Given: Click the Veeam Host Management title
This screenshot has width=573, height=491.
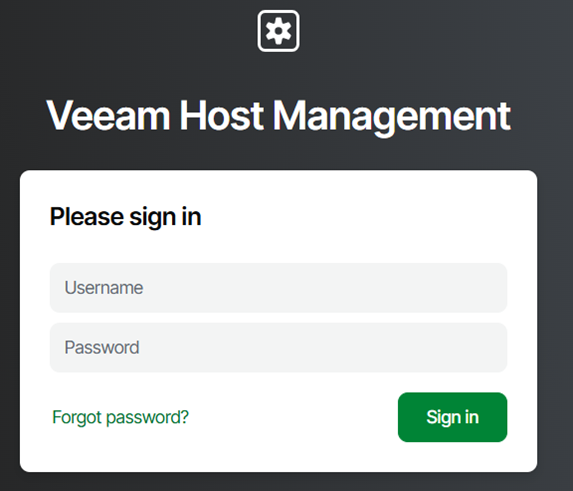Looking at the screenshot, I should coord(278,116).
